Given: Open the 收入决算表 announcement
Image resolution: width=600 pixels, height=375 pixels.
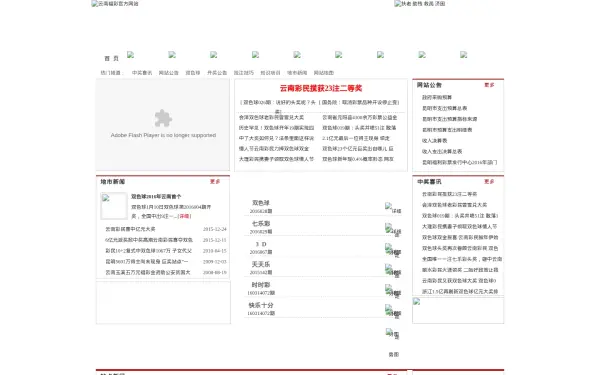Looking at the screenshot, I should click(x=434, y=140).
